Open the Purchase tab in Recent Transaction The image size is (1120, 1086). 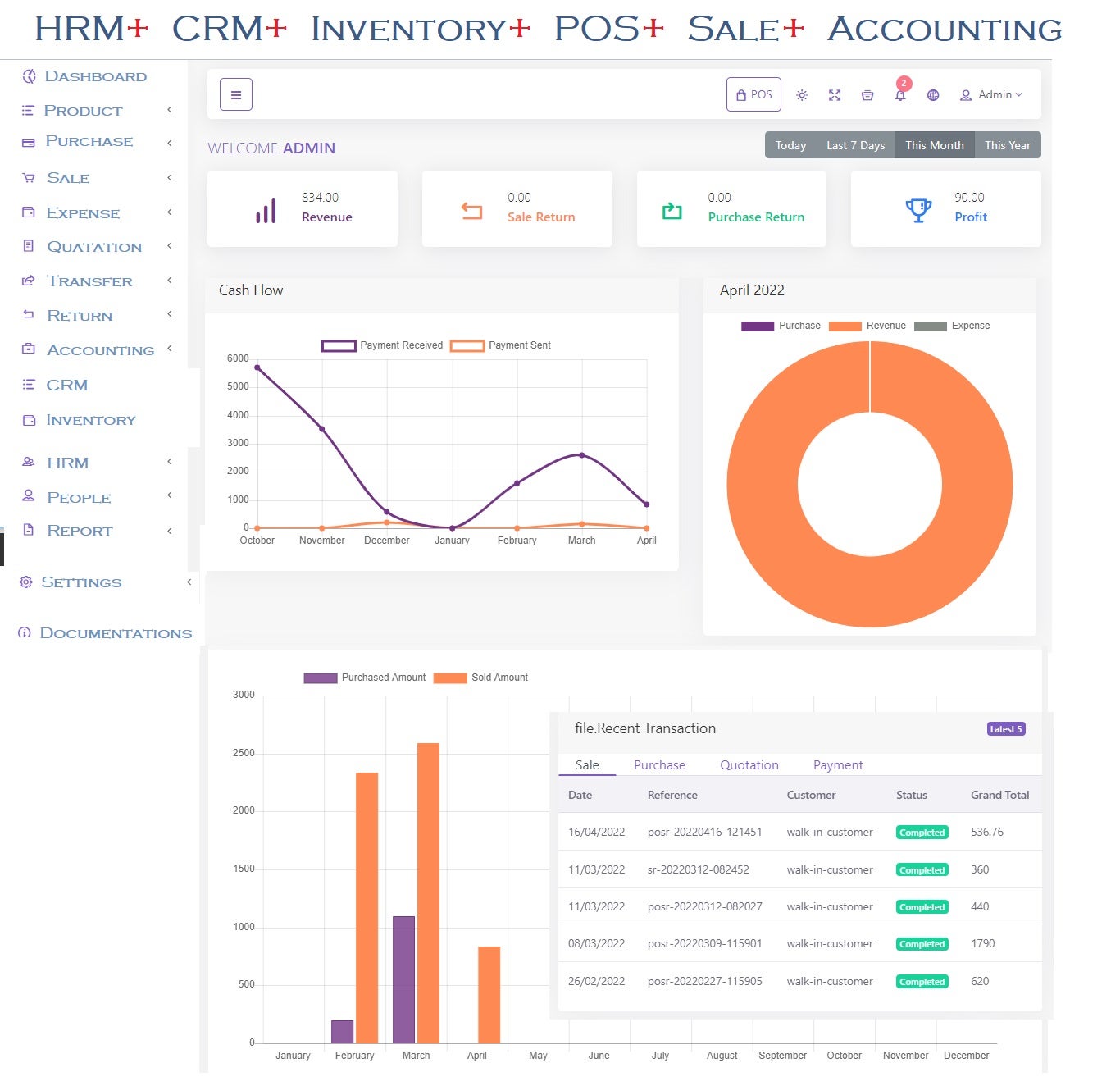tap(659, 764)
